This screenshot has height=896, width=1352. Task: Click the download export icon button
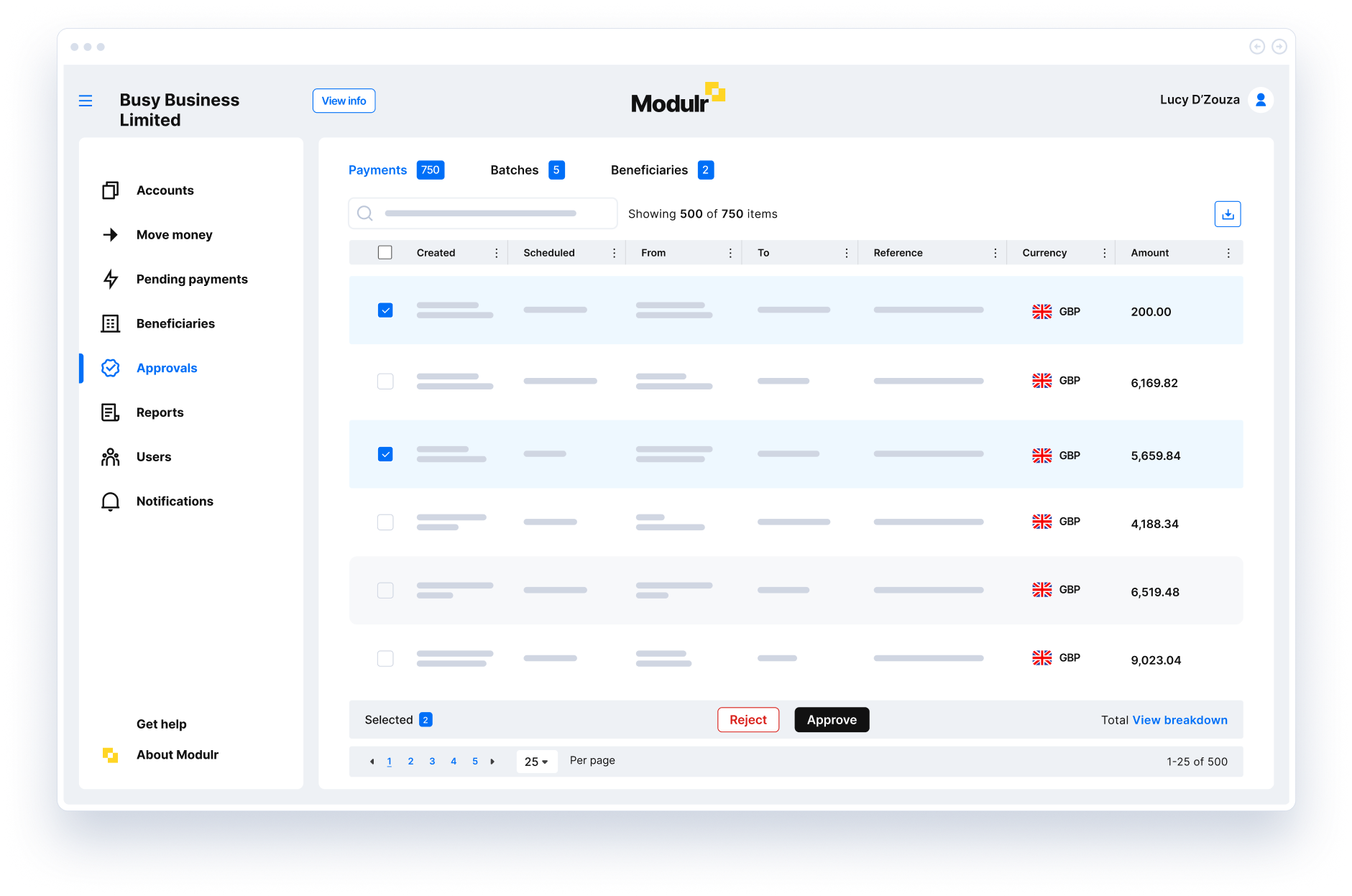[1228, 214]
